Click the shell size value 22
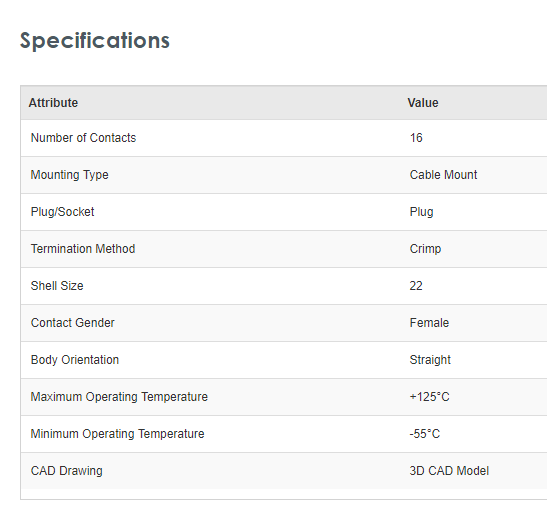 (x=416, y=286)
